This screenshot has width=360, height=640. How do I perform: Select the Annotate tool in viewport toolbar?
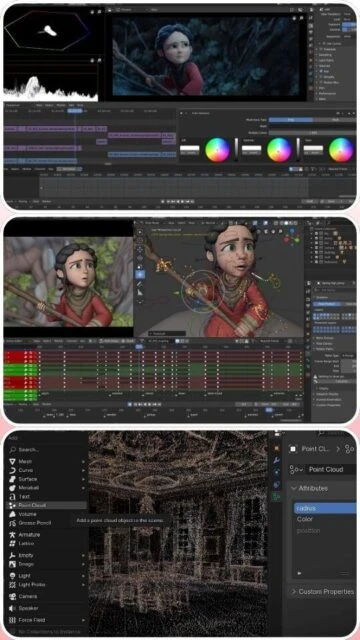140,284
